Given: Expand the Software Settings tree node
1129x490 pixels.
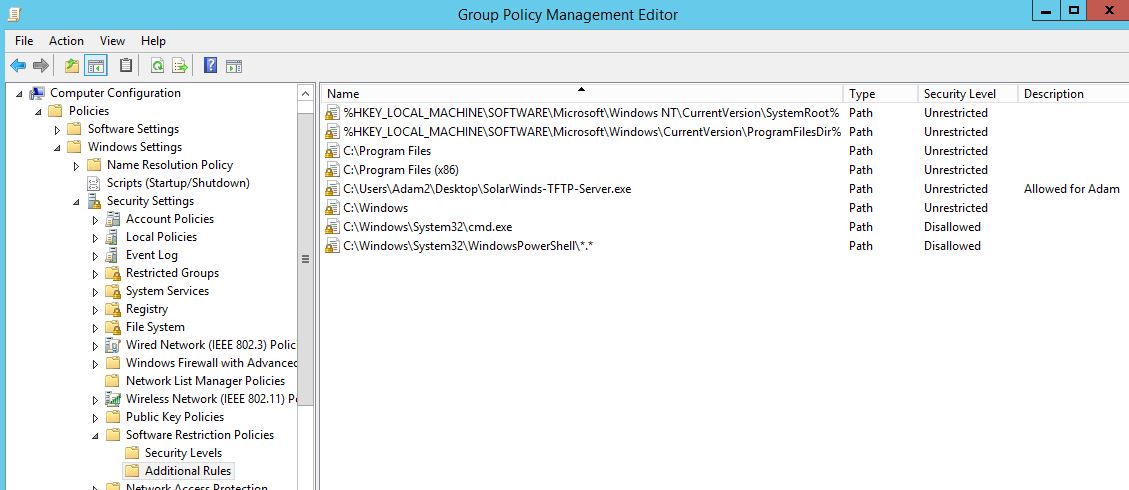Looking at the screenshot, I should (58, 130).
